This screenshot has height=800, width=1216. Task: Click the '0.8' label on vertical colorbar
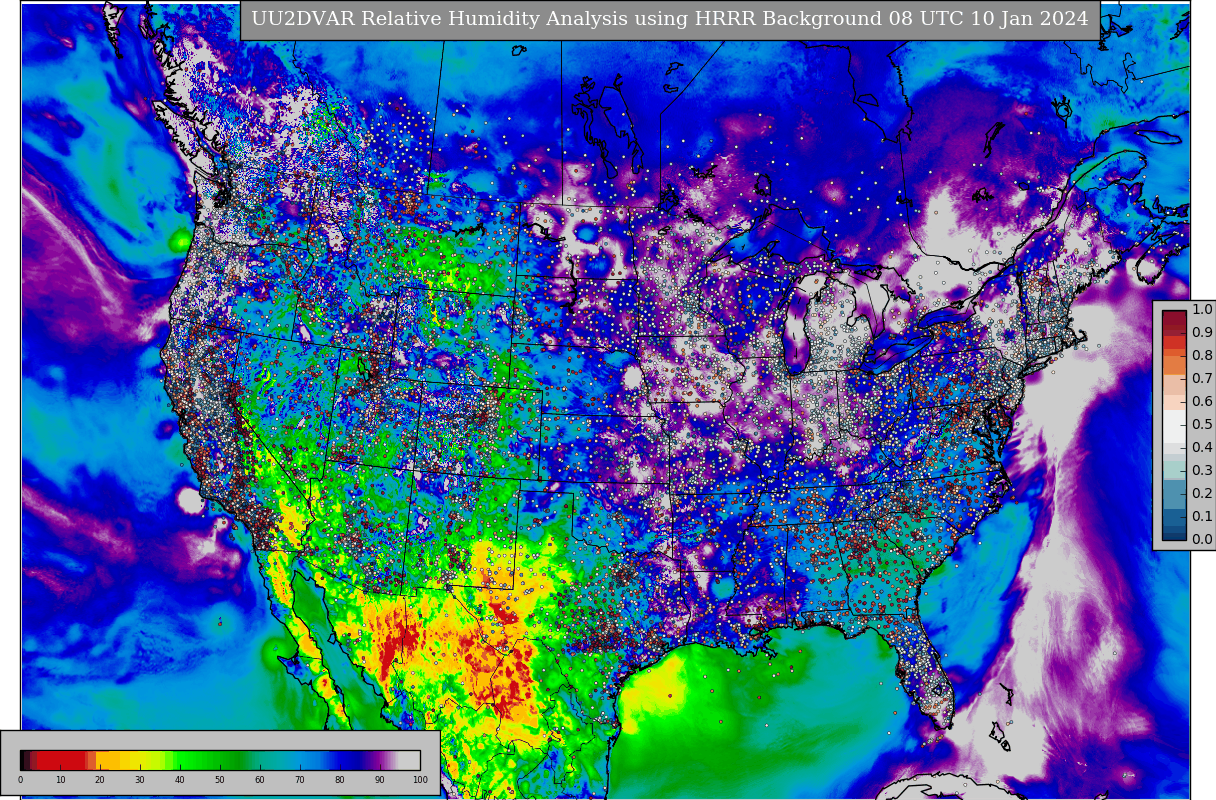pyautogui.click(x=1201, y=355)
